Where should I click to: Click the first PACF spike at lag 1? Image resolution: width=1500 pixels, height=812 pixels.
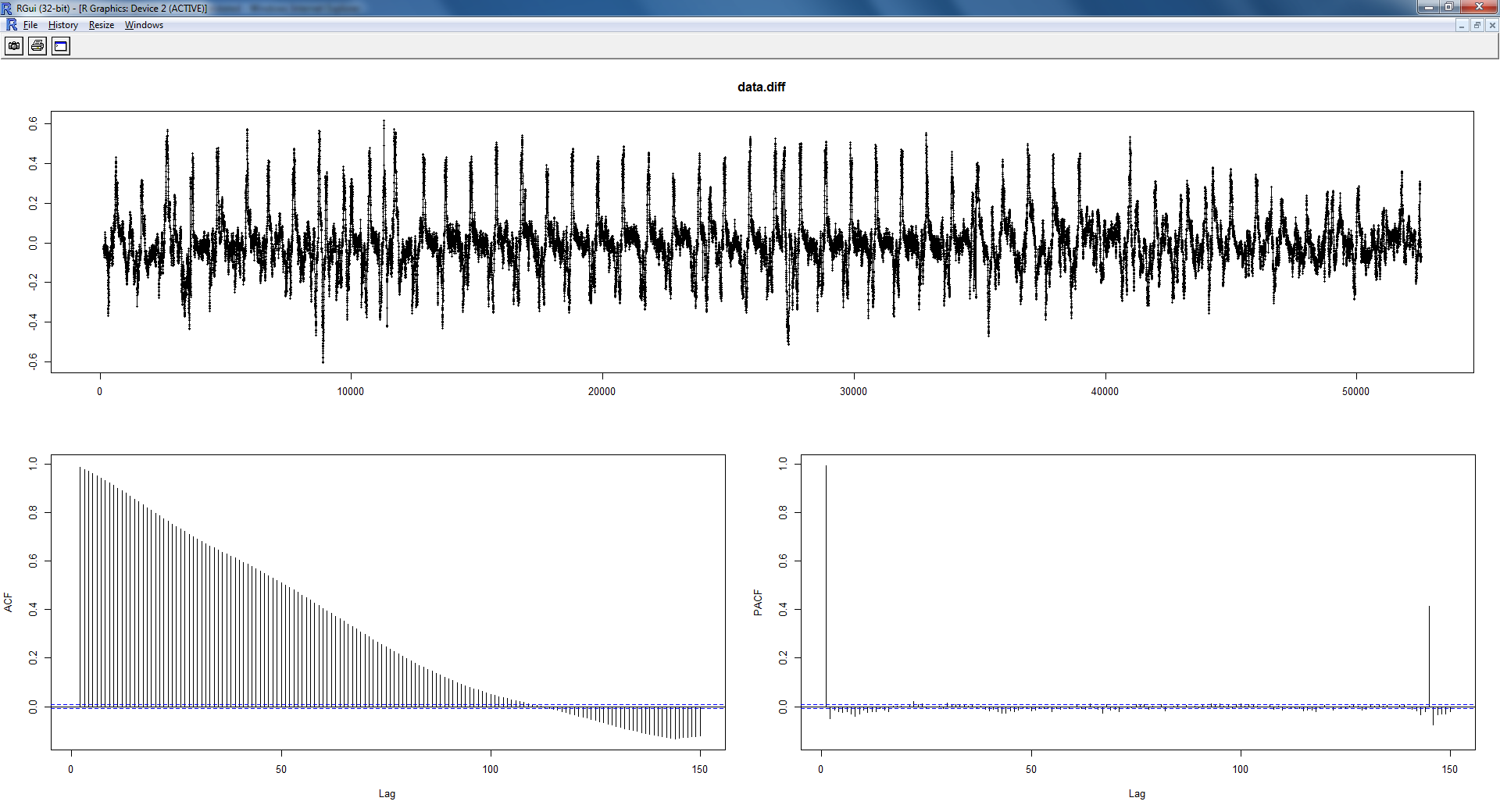pyautogui.click(x=826, y=586)
